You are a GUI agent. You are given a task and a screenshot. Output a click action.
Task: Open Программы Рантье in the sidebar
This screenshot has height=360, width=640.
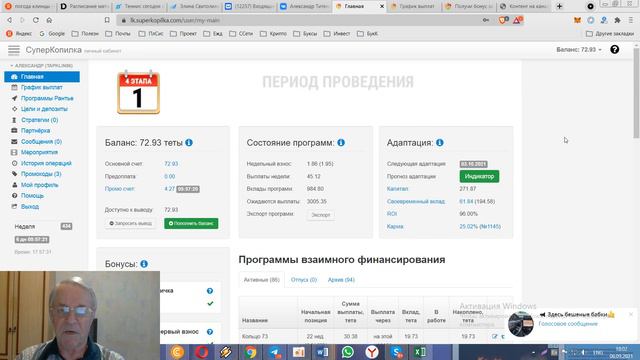point(47,98)
